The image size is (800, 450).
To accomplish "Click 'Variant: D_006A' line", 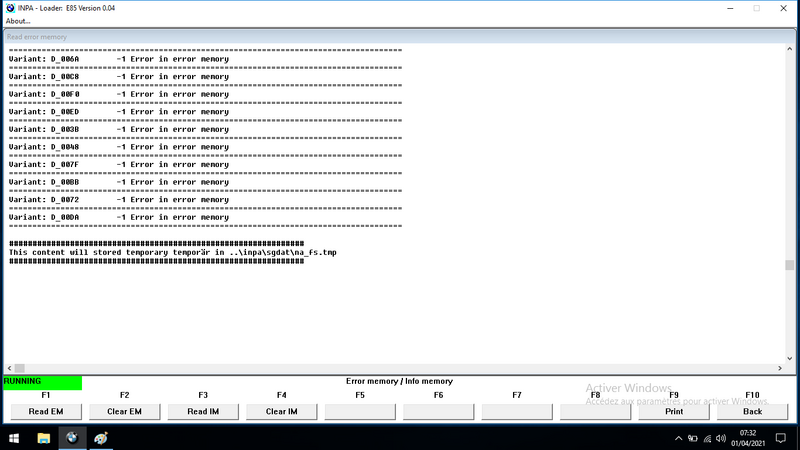I will (118, 59).
